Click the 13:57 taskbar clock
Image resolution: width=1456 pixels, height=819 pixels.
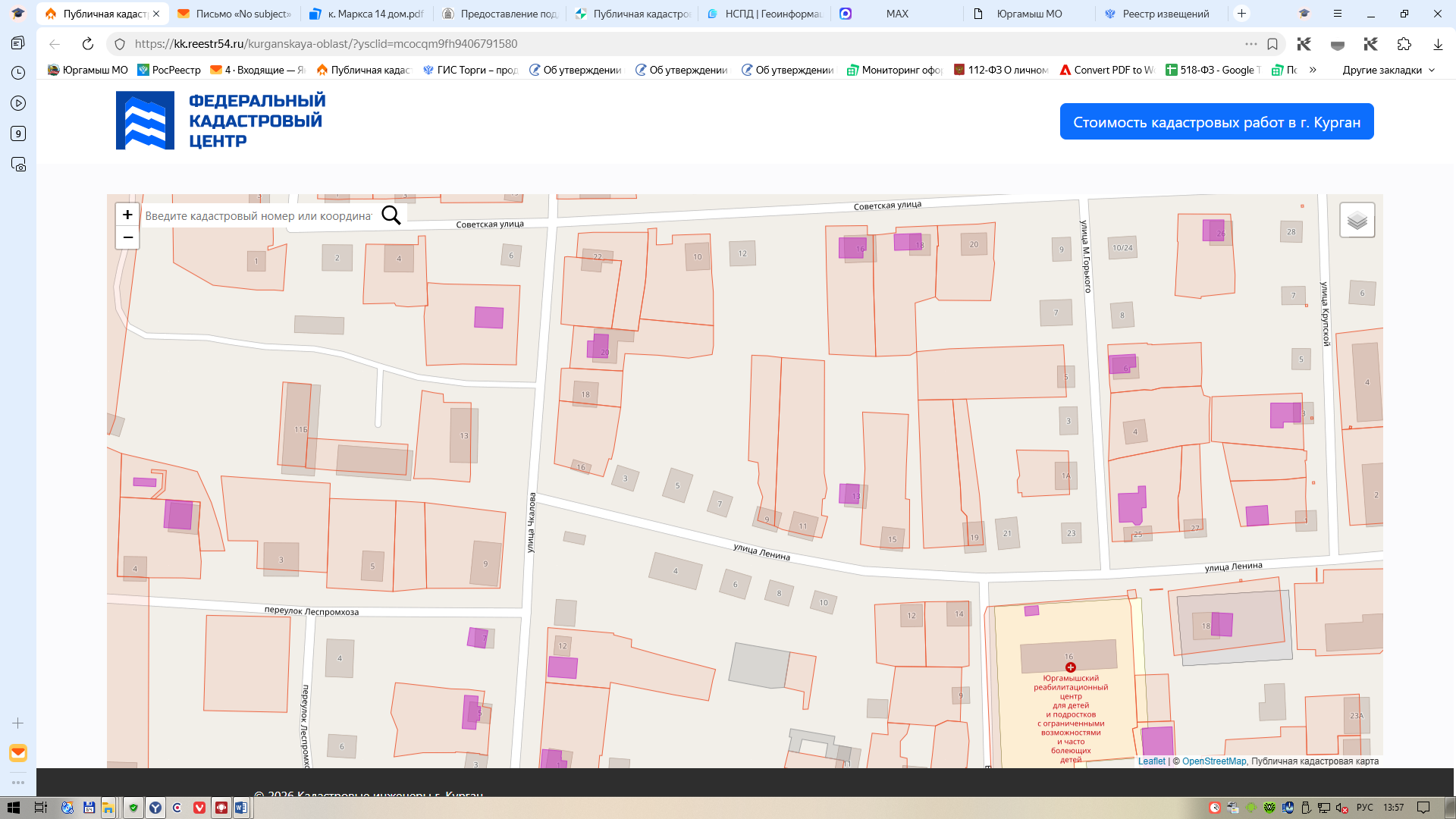coord(1393,808)
